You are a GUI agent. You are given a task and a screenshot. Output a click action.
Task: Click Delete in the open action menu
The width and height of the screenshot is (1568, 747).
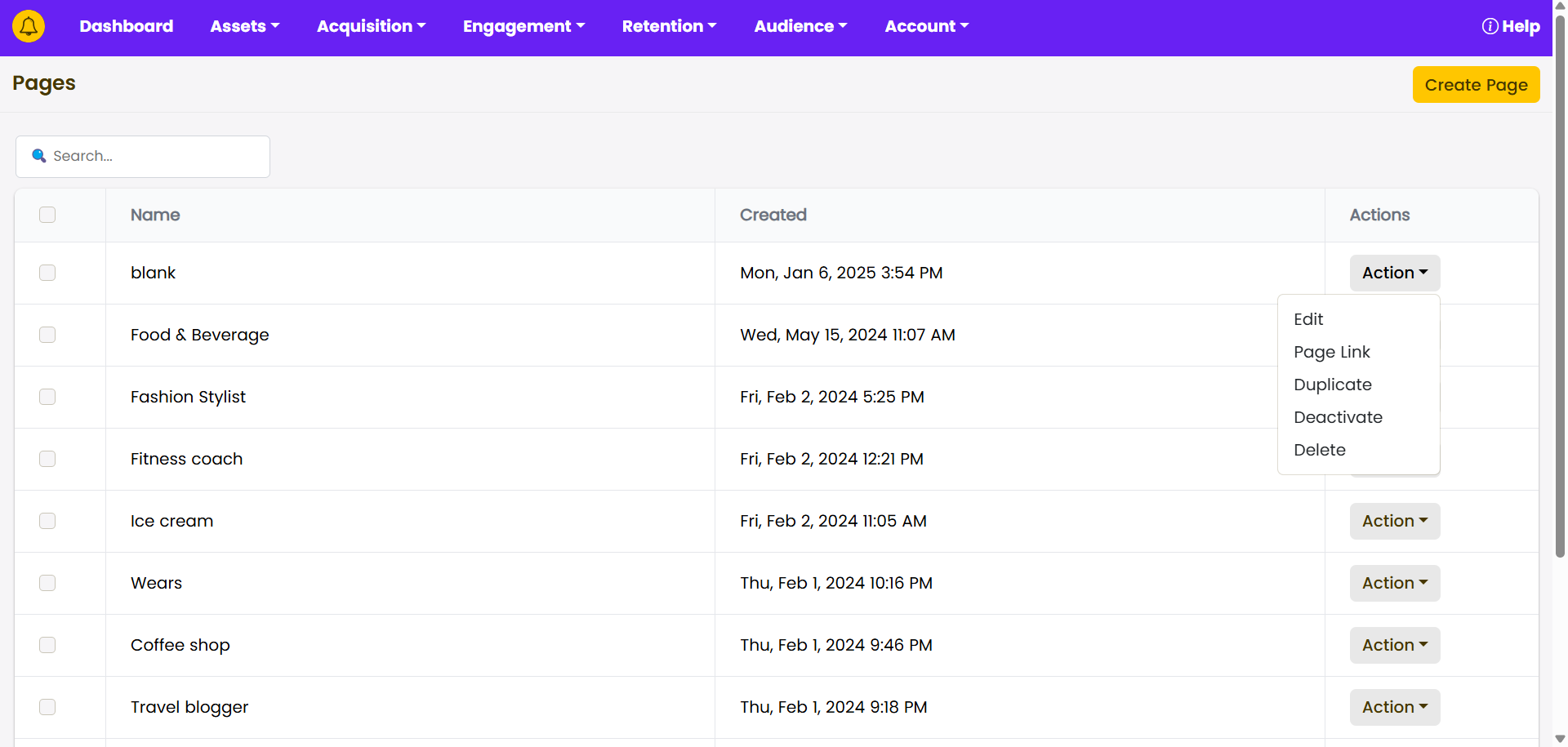[x=1319, y=450]
